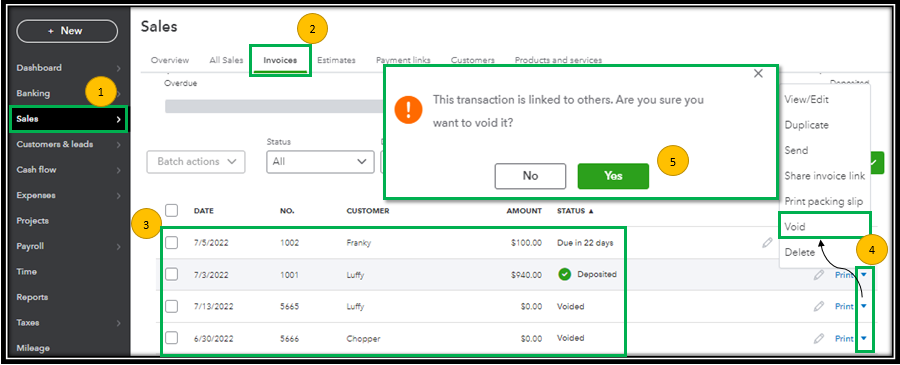Image resolution: width=900 pixels, height=365 pixels.
Task: Choose Send from the action menu
Action: point(796,150)
